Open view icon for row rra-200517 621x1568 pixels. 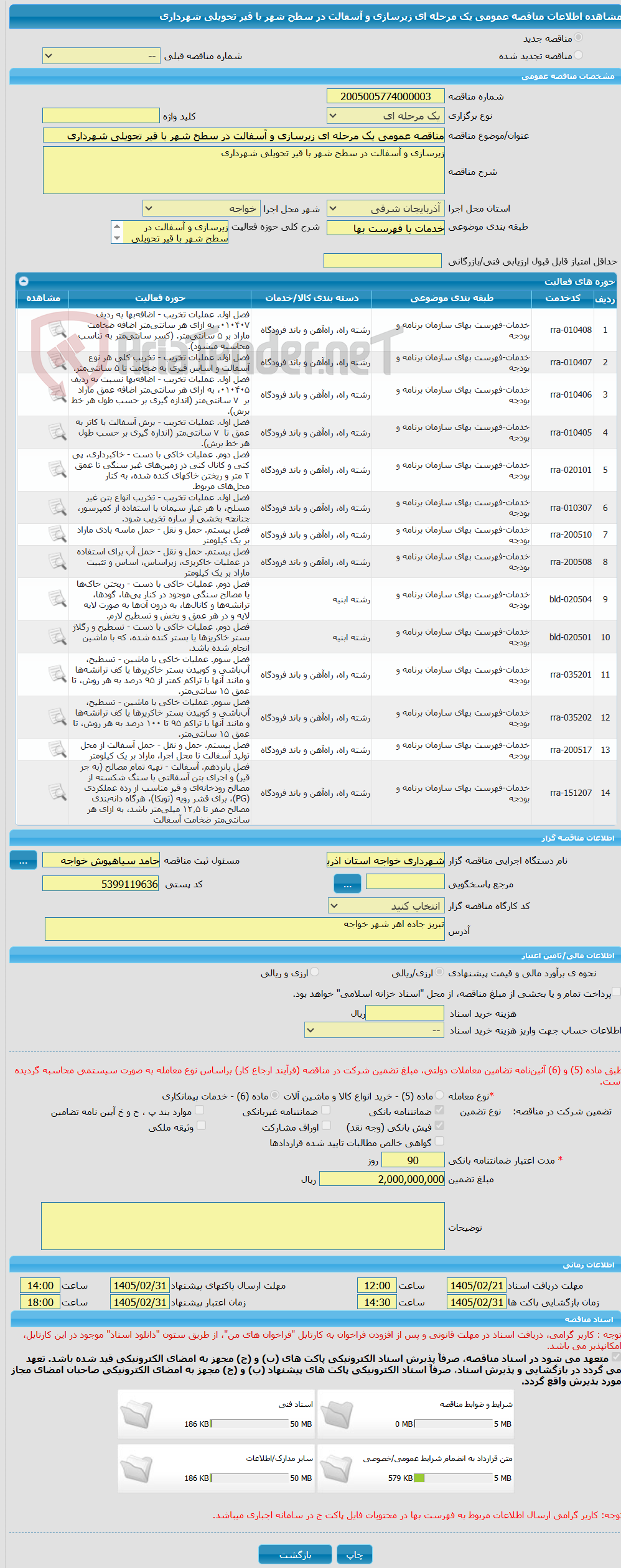point(57,749)
